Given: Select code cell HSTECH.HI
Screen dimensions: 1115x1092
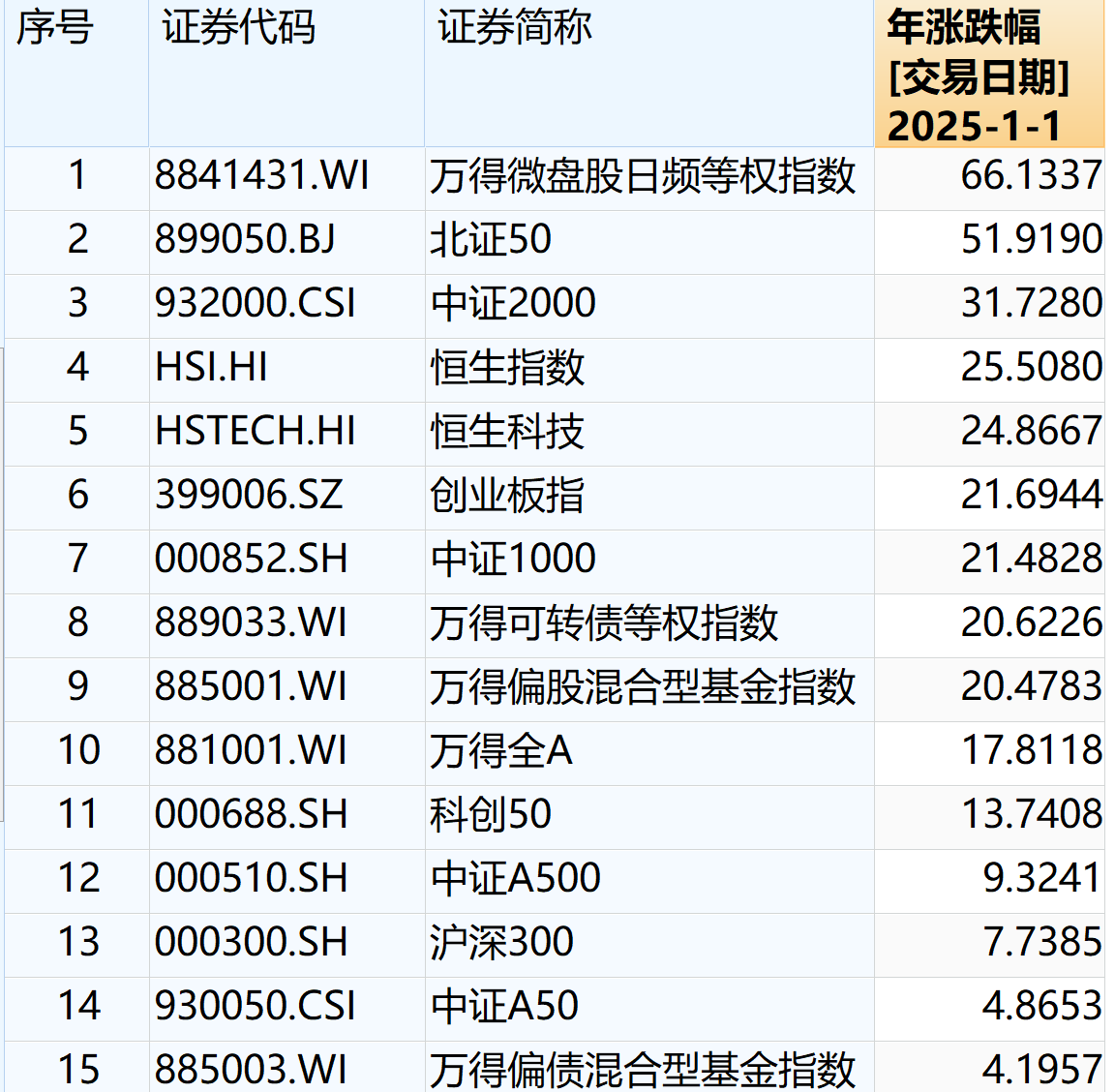Looking at the screenshot, I should [x=286, y=434].
